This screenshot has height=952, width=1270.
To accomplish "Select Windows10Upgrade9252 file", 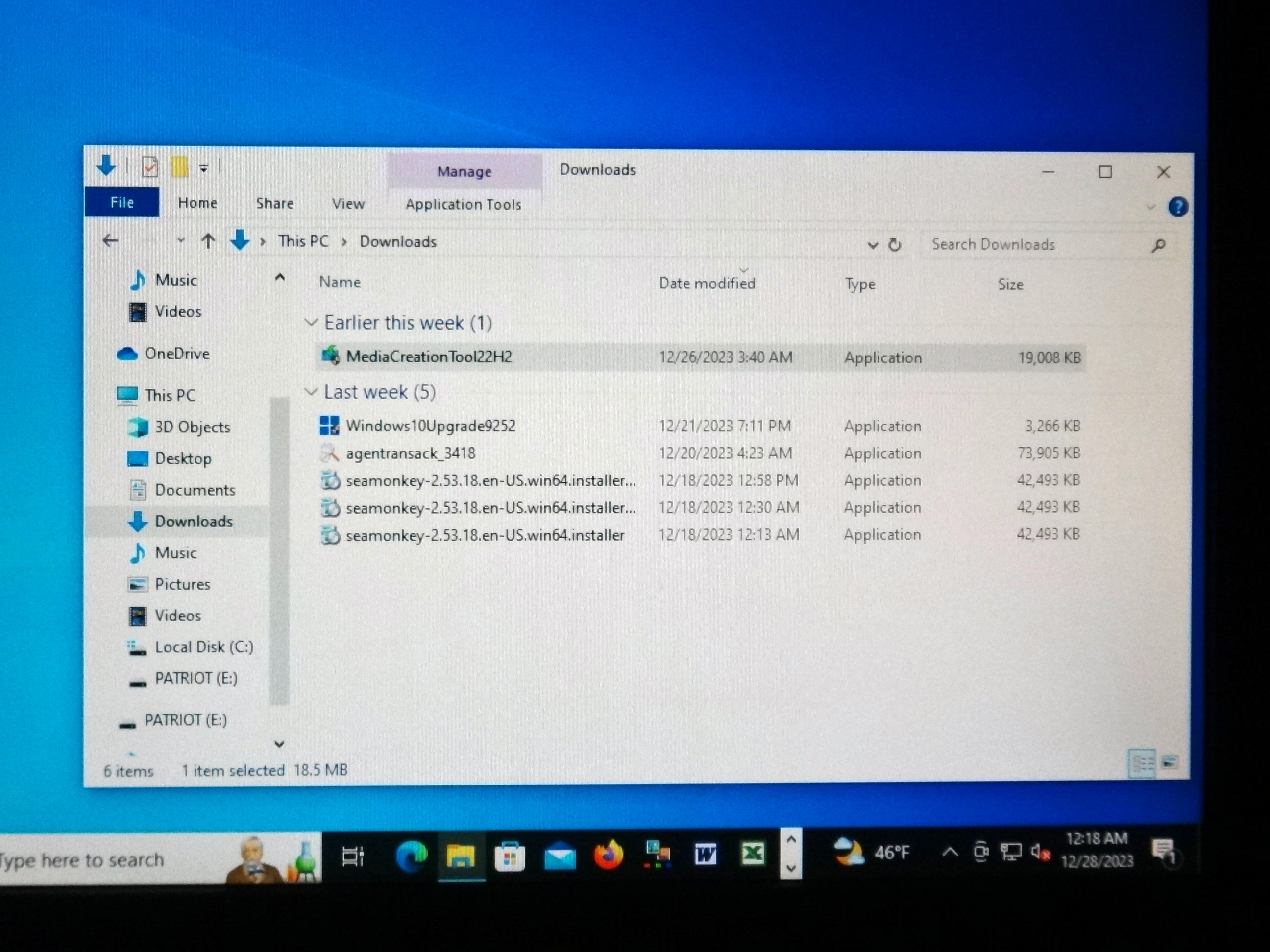I will click(700, 426).
